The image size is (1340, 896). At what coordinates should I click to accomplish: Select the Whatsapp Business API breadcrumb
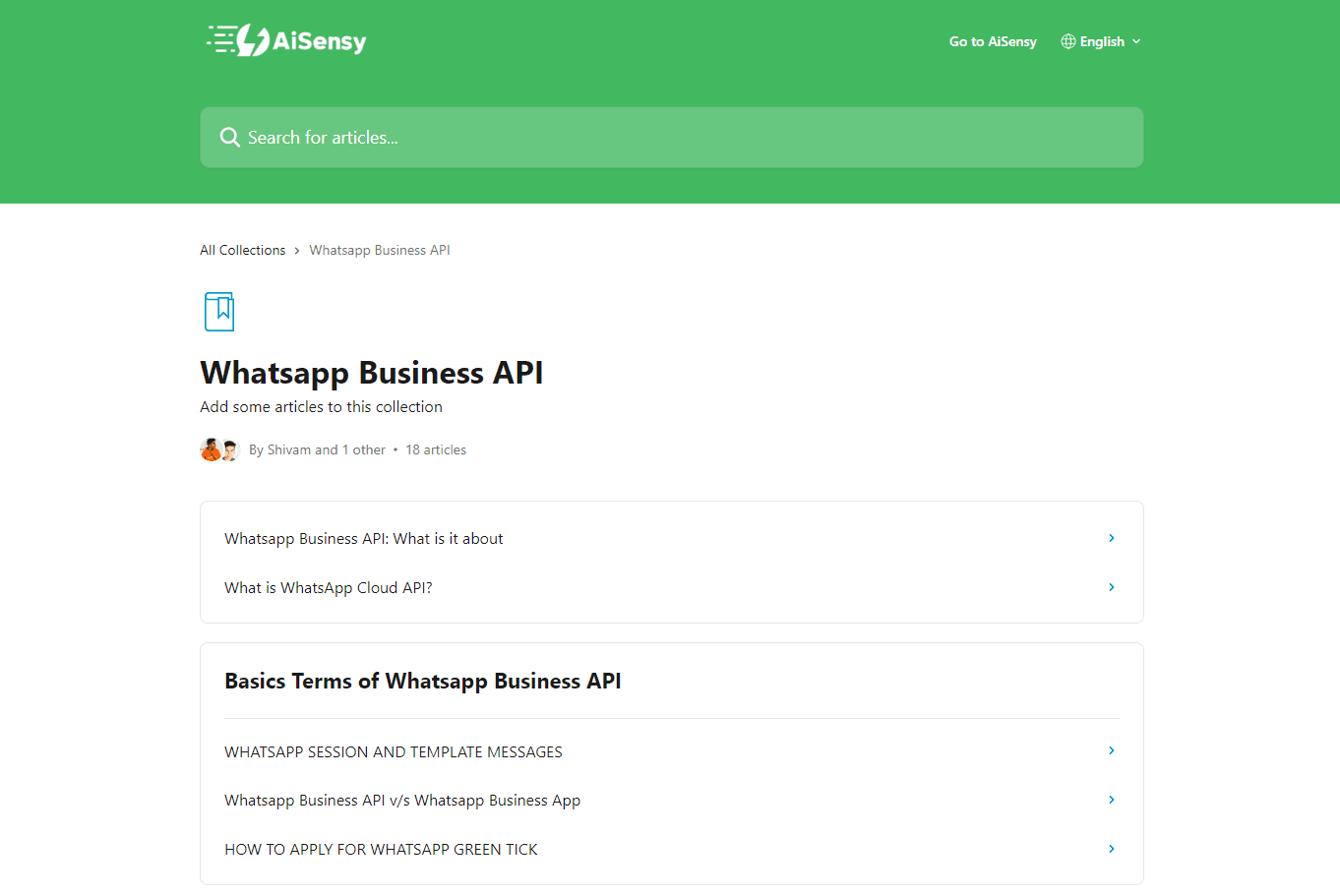(x=379, y=250)
